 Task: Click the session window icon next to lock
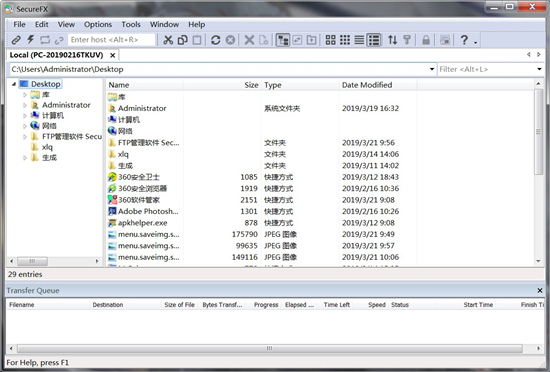445,40
